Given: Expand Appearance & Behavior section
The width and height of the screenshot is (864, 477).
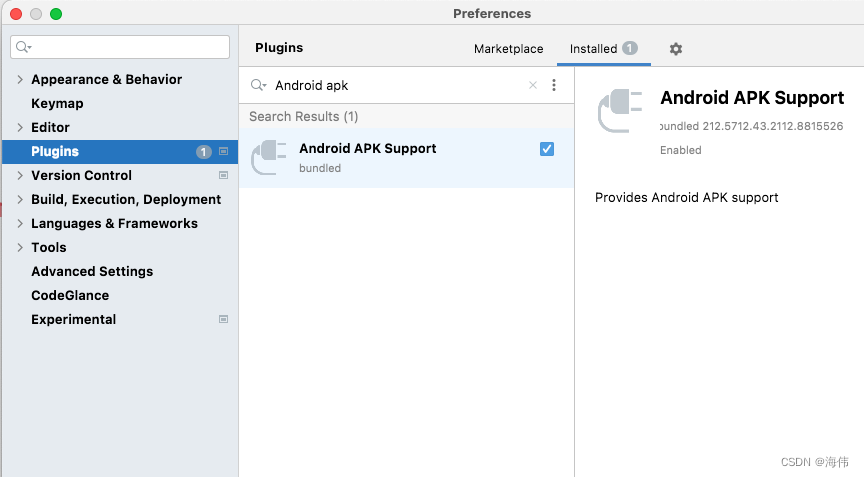Looking at the screenshot, I should [20, 79].
